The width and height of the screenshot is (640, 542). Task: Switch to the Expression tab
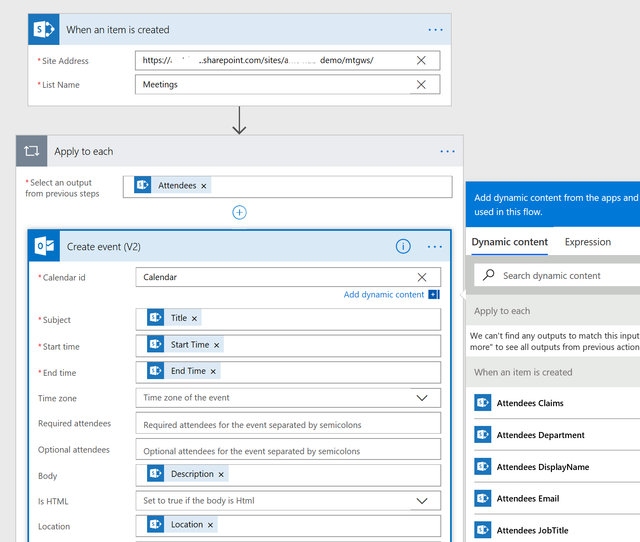tap(588, 242)
